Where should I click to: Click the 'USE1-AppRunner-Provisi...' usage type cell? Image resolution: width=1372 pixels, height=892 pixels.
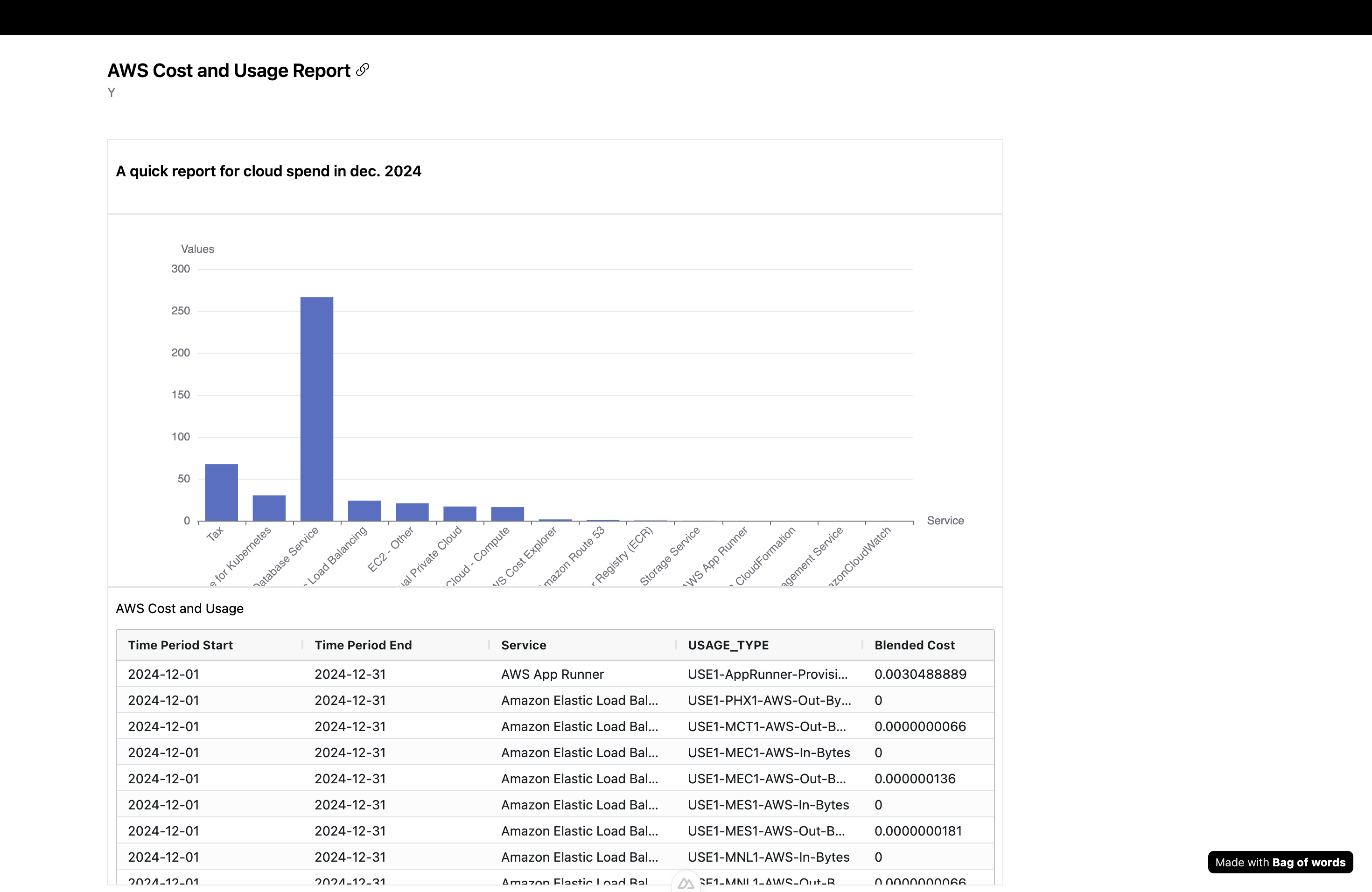click(x=768, y=674)
